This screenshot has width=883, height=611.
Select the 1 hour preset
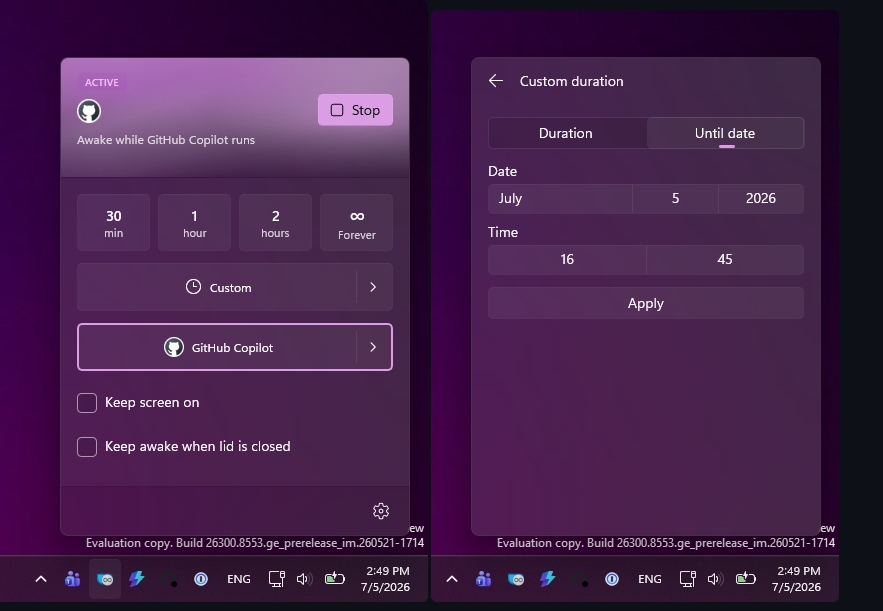point(194,222)
